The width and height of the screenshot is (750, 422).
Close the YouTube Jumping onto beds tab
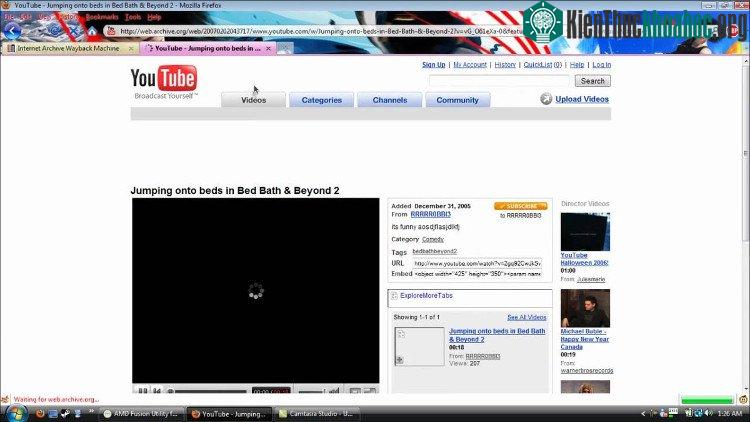tap(268, 48)
